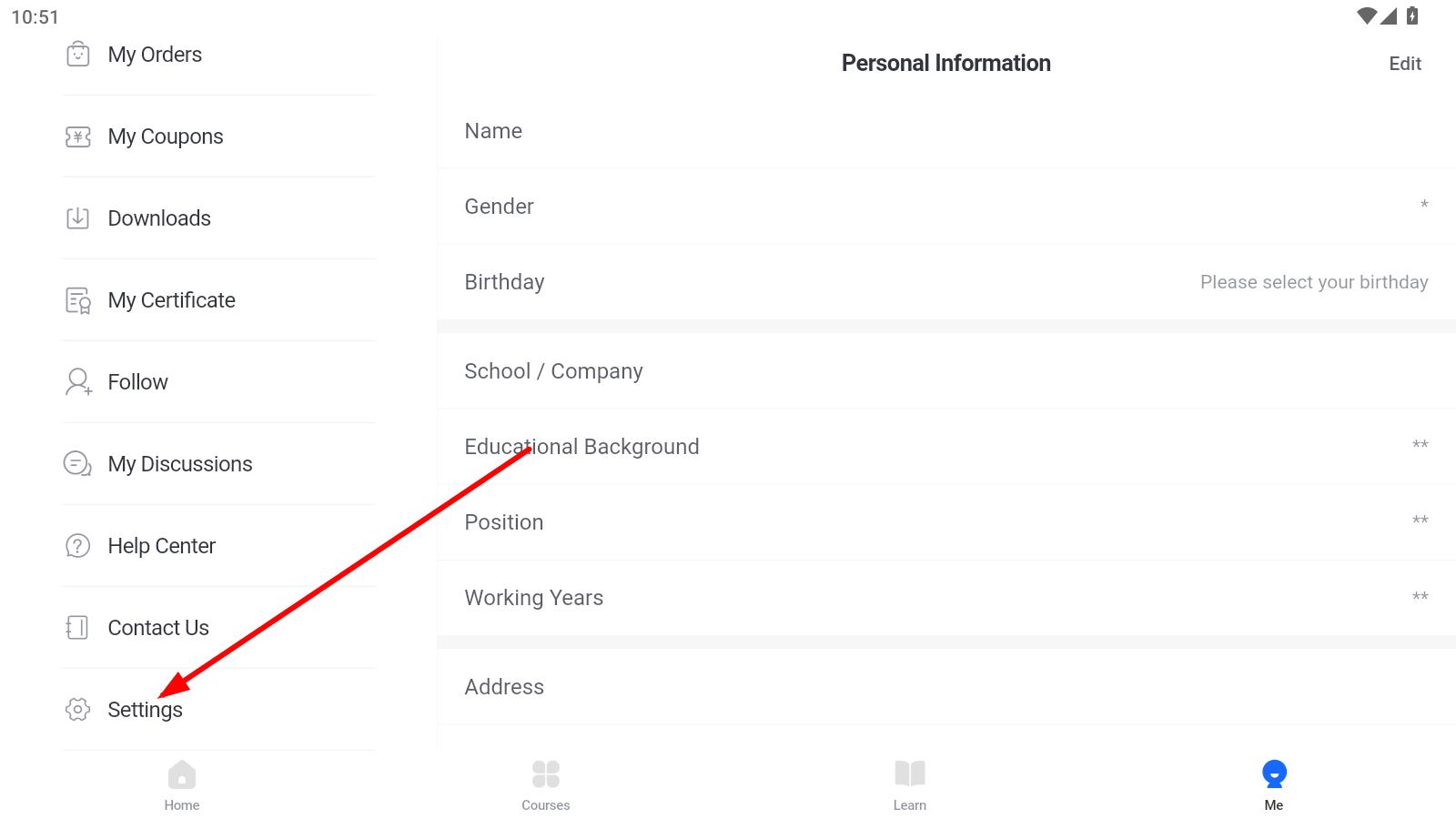1456x819 pixels.
Task: Click the Settings gear icon
Action: [x=78, y=710]
